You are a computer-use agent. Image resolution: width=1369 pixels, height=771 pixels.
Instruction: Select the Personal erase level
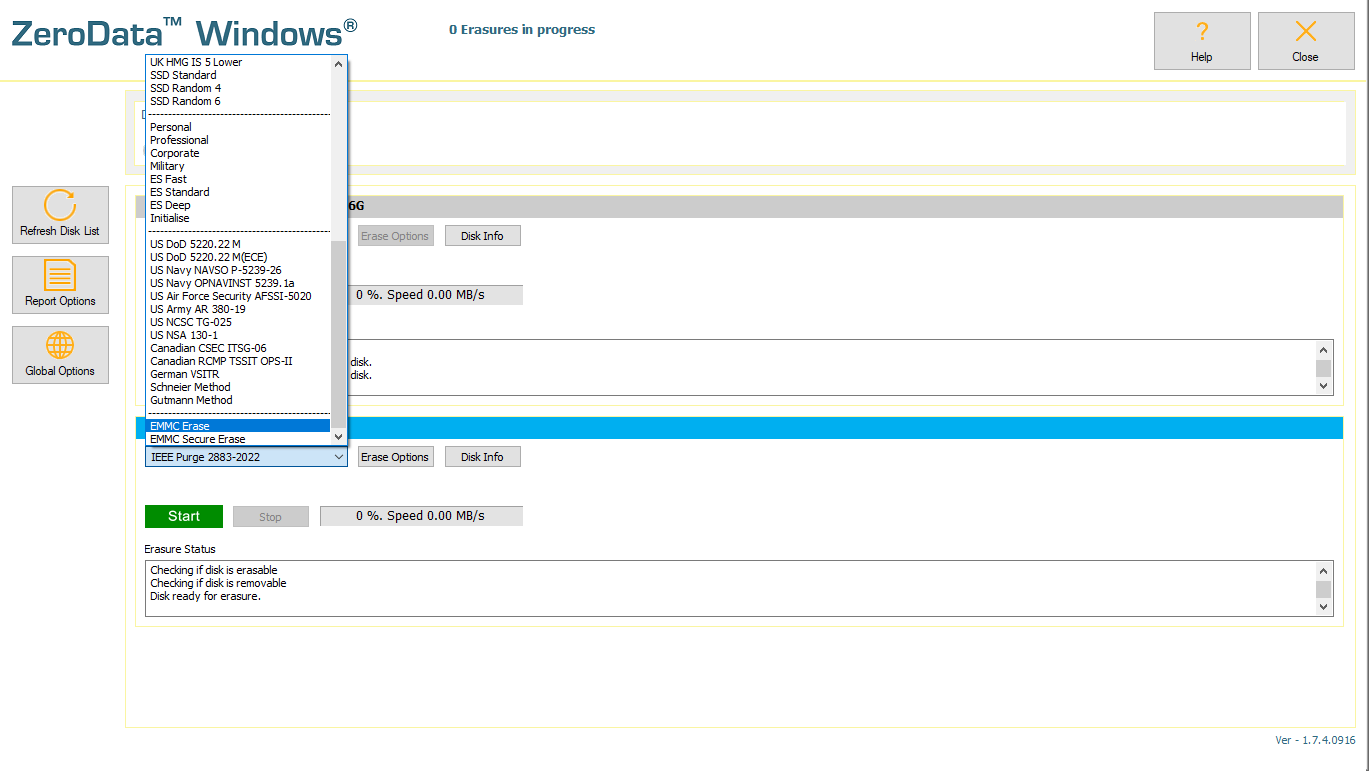click(238, 127)
